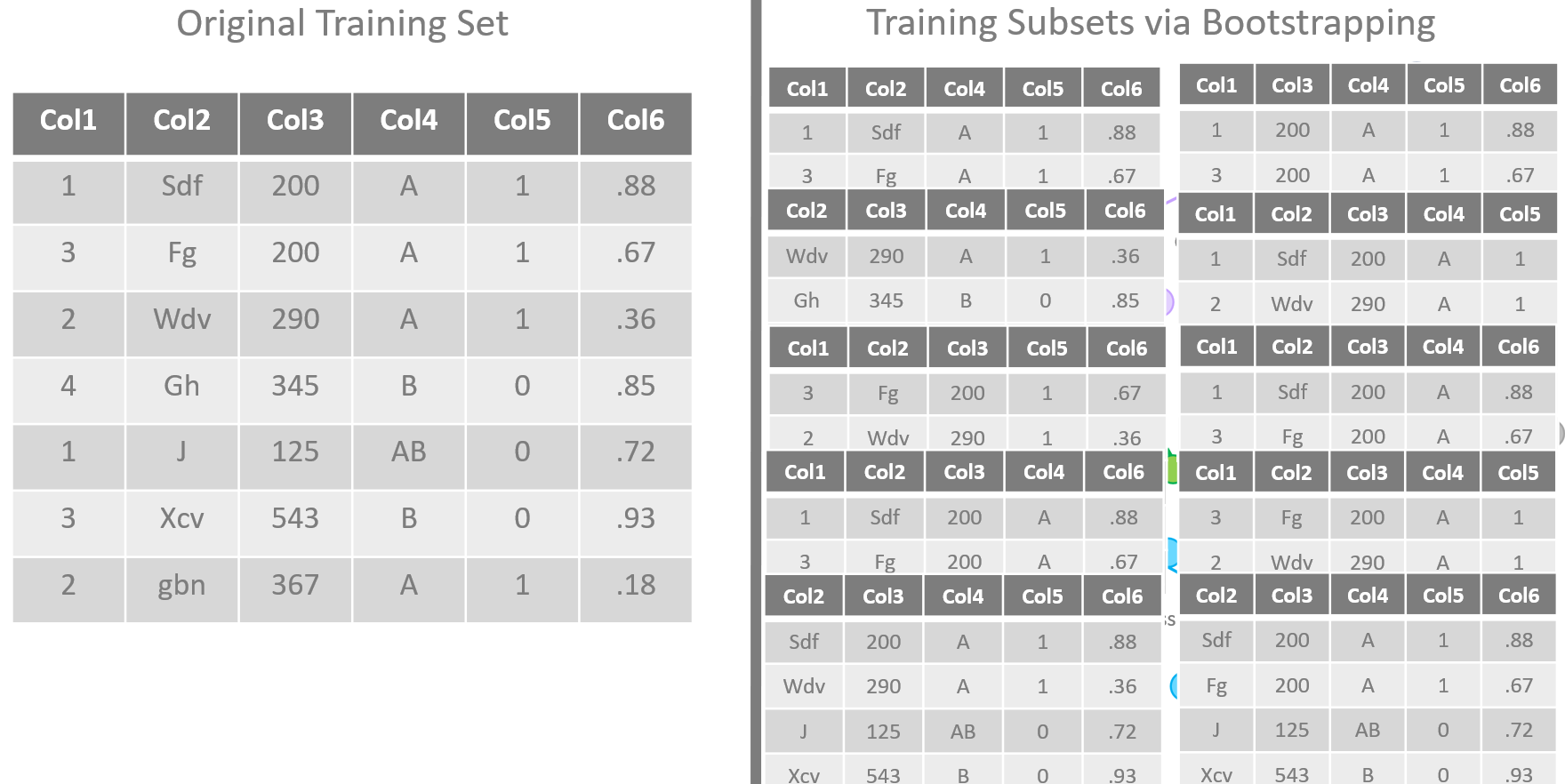Click the vertical gray divider bar
Screen dimensions: 1565x784
[756, 392]
